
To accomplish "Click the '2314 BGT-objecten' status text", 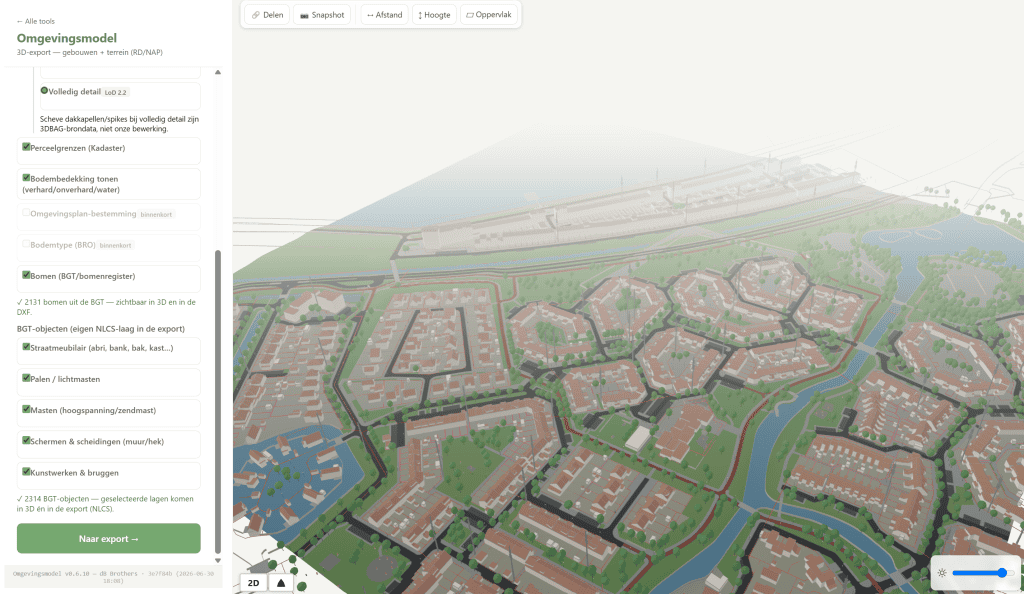I will point(105,503).
